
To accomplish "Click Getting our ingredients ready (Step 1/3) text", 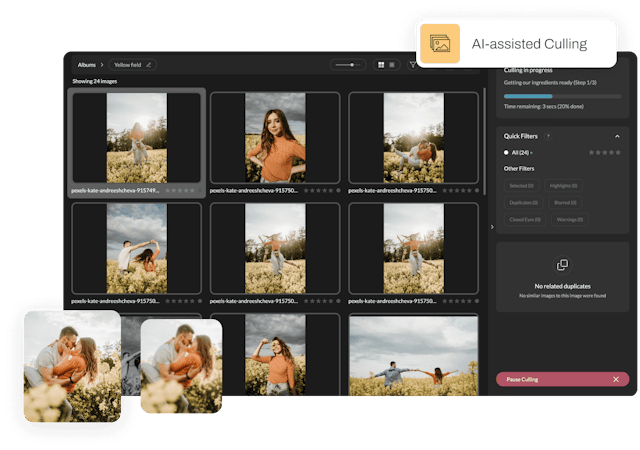I will [550, 82].
